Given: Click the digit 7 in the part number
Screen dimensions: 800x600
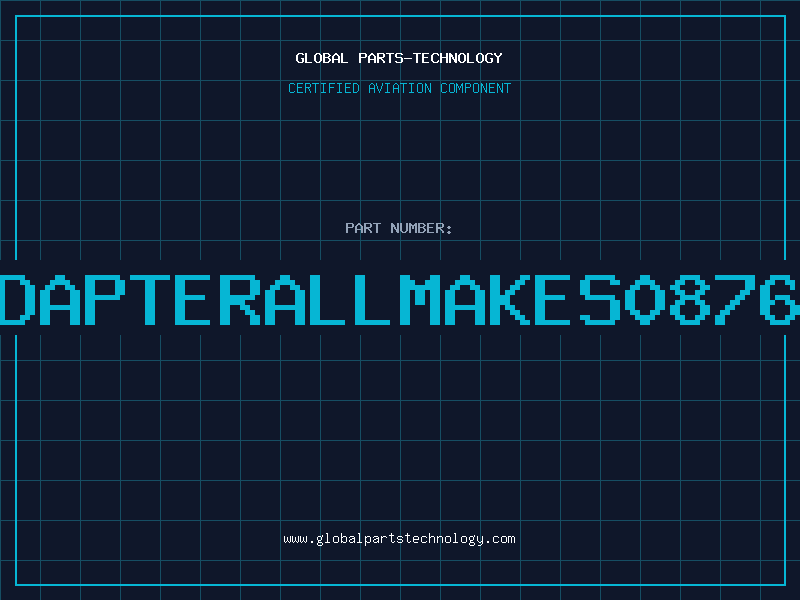Looking at the screenshot, I should click(x=735, y=300).
